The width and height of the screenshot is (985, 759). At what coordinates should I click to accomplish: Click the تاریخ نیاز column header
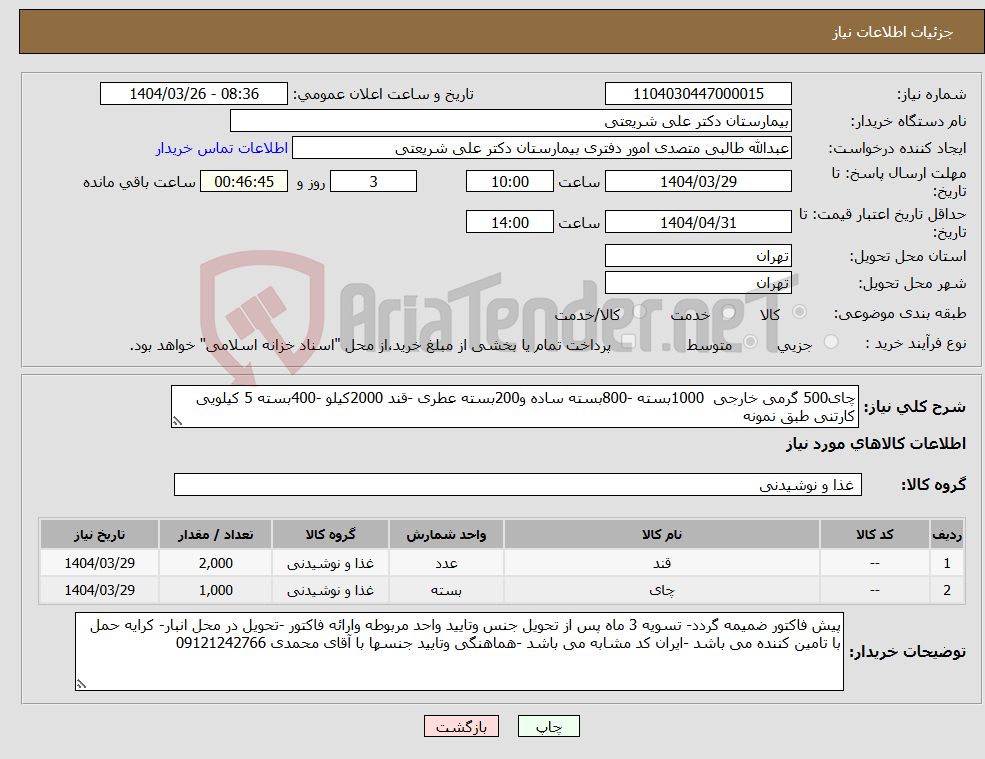point(99,535)
